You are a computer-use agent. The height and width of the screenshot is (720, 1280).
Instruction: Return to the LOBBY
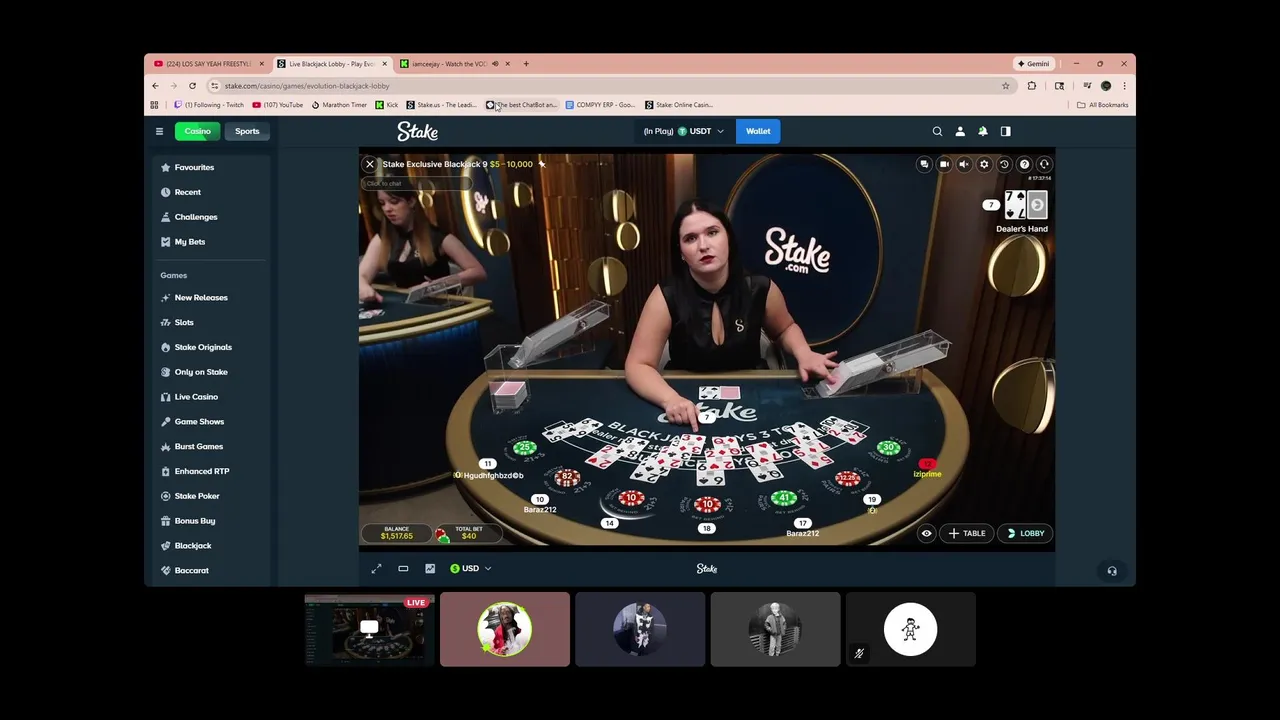coord(1026,533)
